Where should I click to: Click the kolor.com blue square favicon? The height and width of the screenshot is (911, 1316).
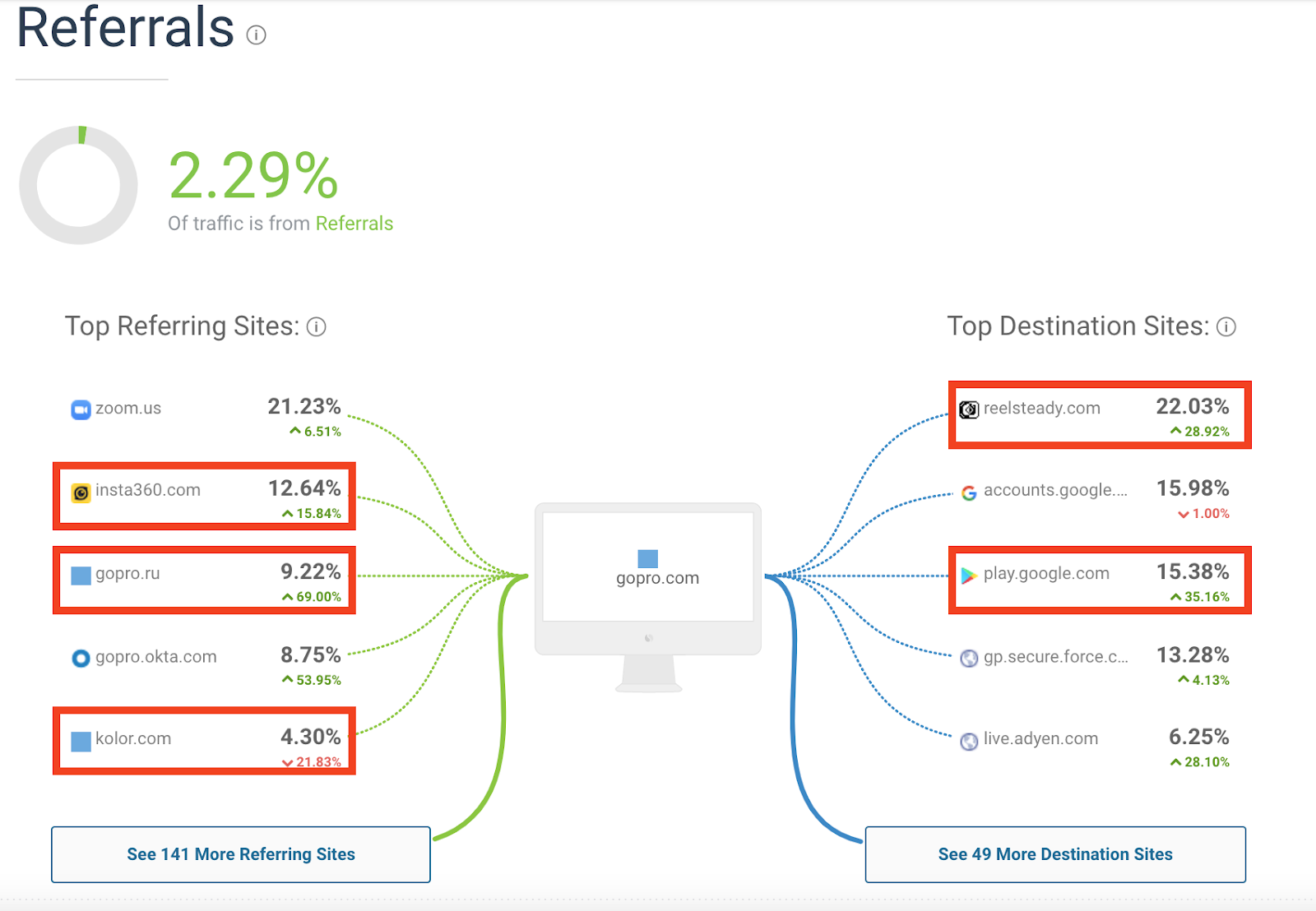(x=81, y=741)
